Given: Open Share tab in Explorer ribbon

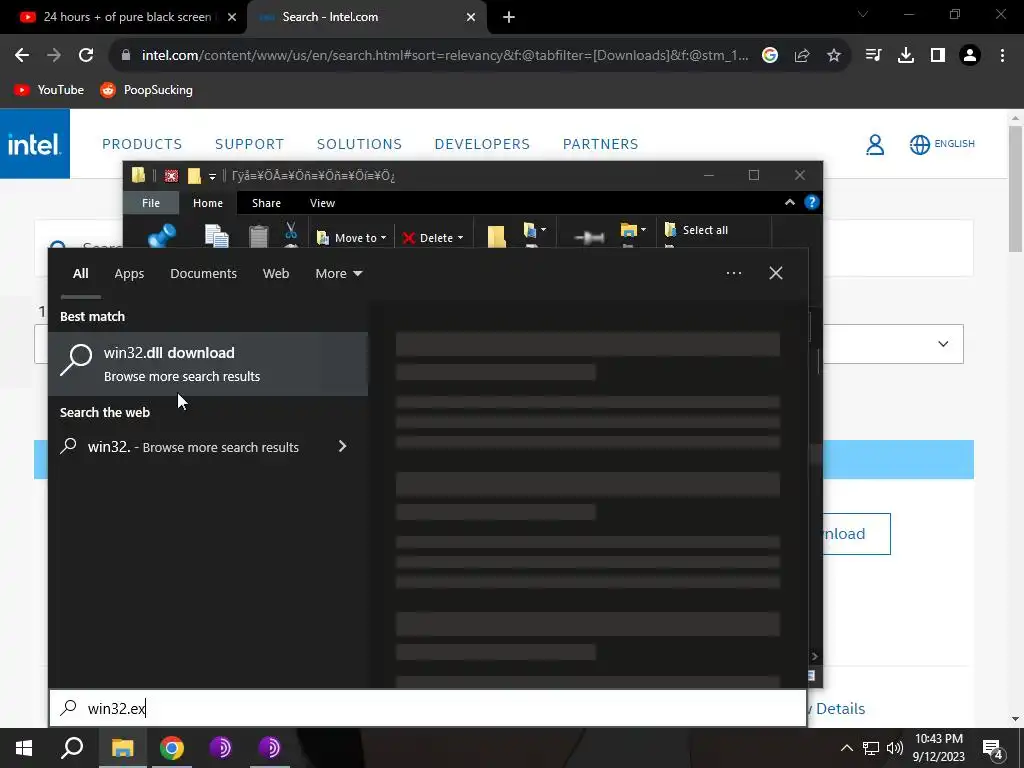Looking at the screenshot, I should point(266,203).
